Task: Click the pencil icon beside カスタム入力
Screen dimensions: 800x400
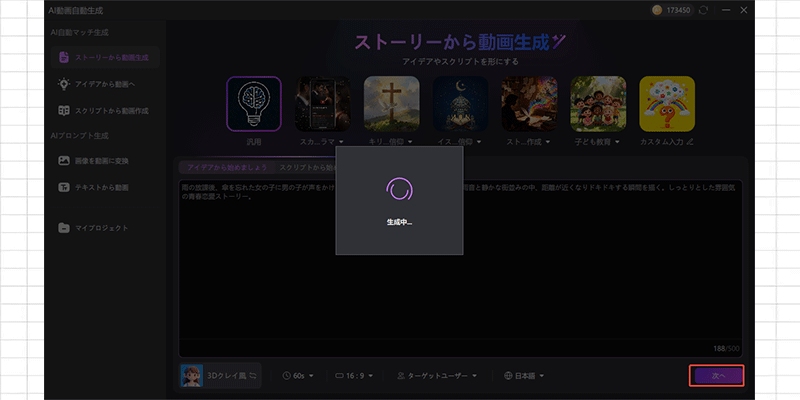Action: (x=690, y=141)
